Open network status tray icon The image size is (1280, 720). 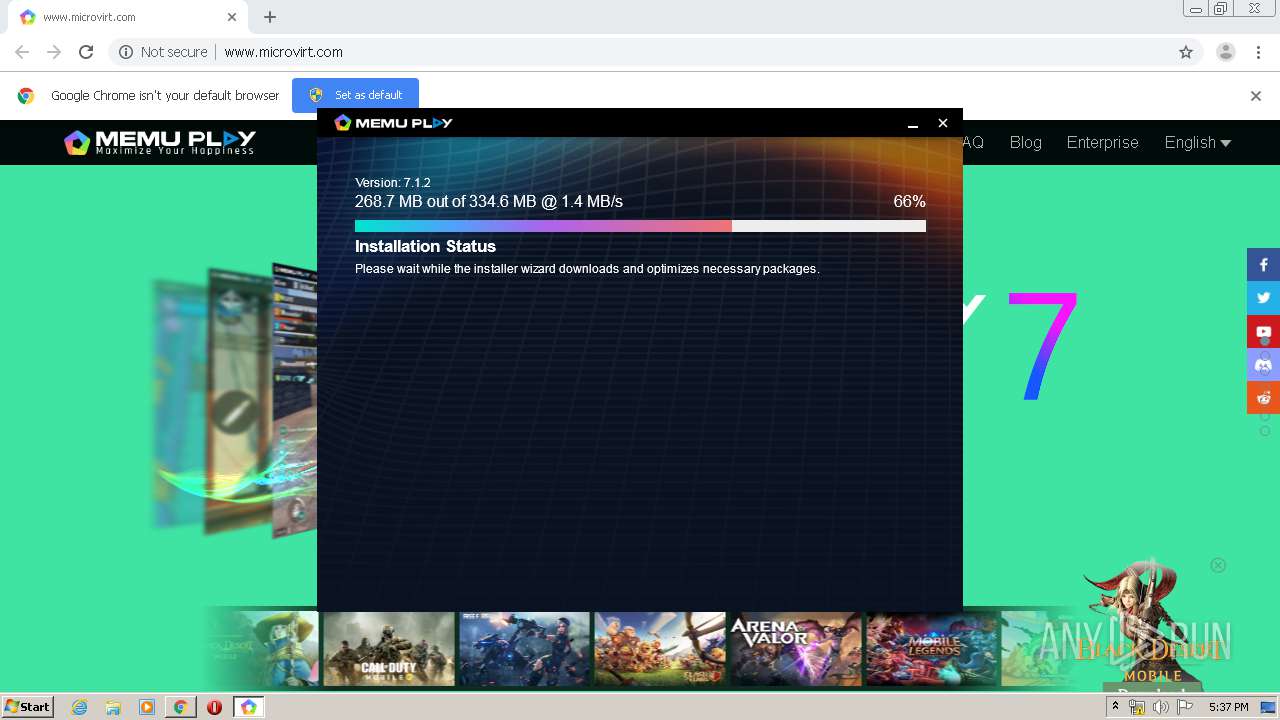click(x=1137, y=707)
